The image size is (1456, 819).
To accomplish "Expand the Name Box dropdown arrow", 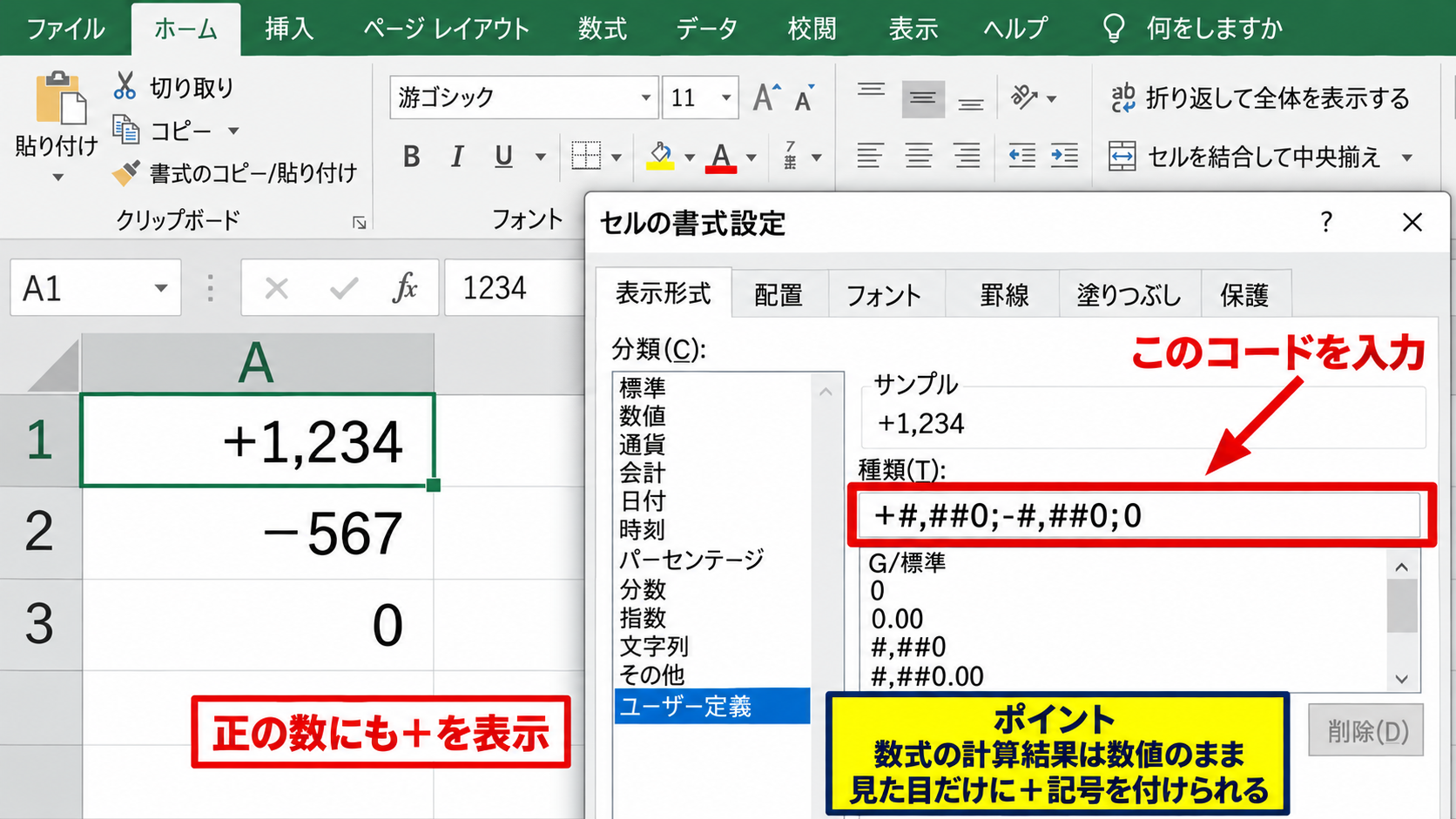I will 160,288.
